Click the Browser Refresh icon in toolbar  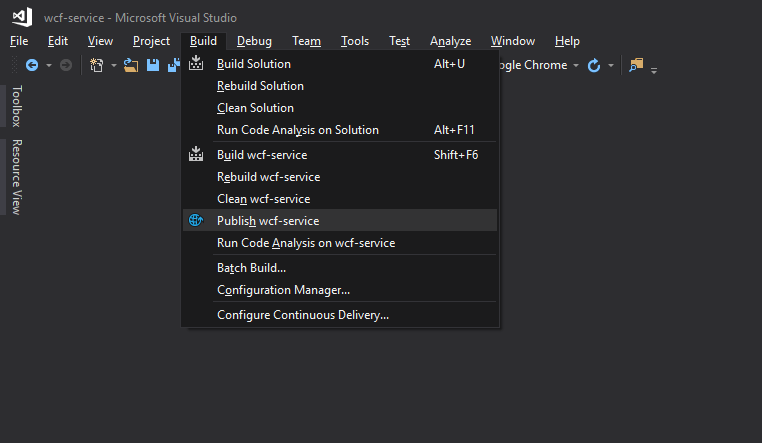pyautogui.click(x=594, y=65)
